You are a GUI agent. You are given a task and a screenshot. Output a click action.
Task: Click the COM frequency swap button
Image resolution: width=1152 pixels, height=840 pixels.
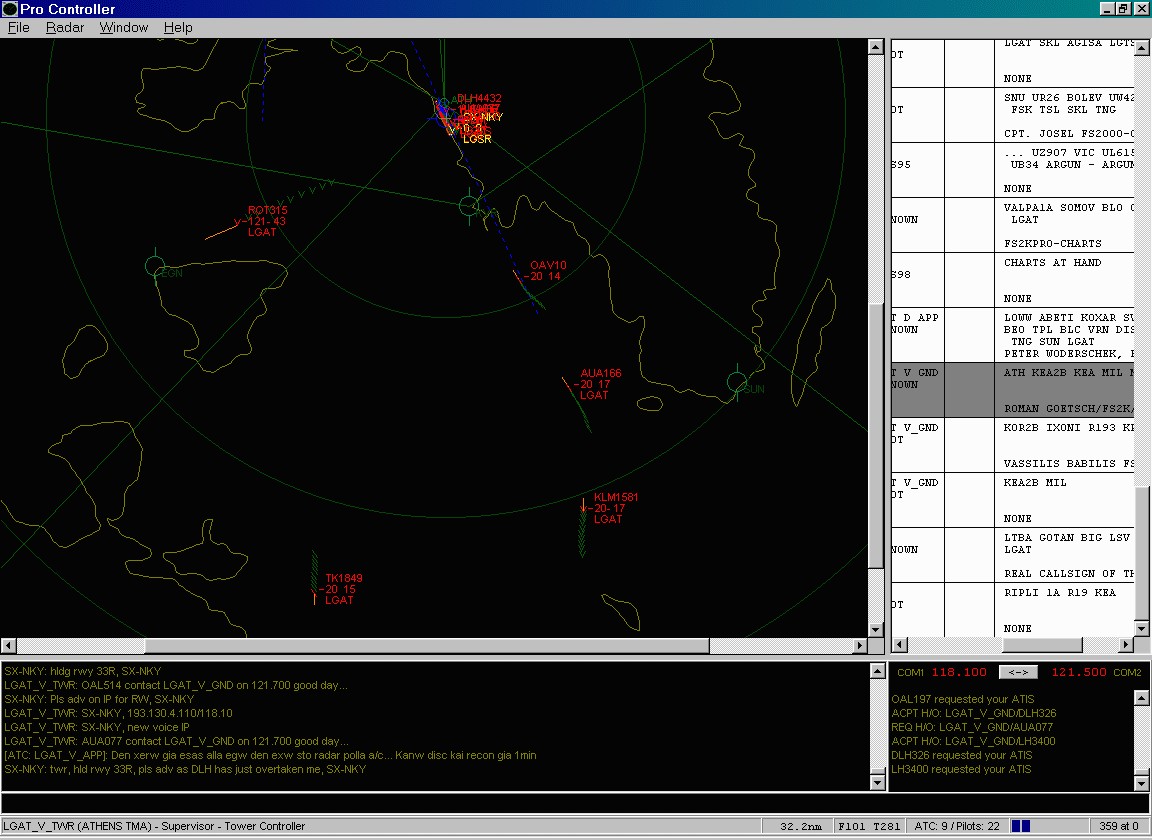point(1018,672)
